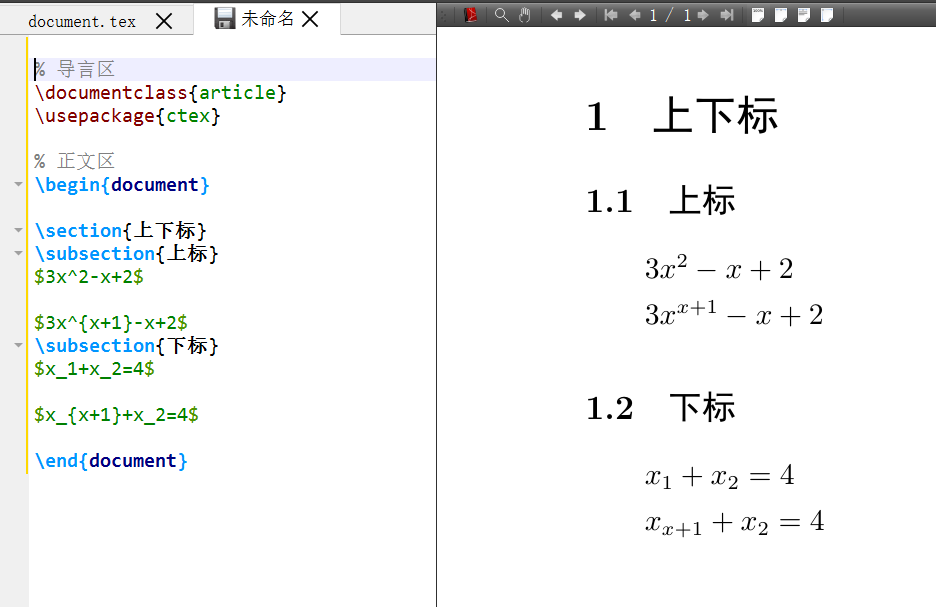Click the % 正文区 comment line

74,161
